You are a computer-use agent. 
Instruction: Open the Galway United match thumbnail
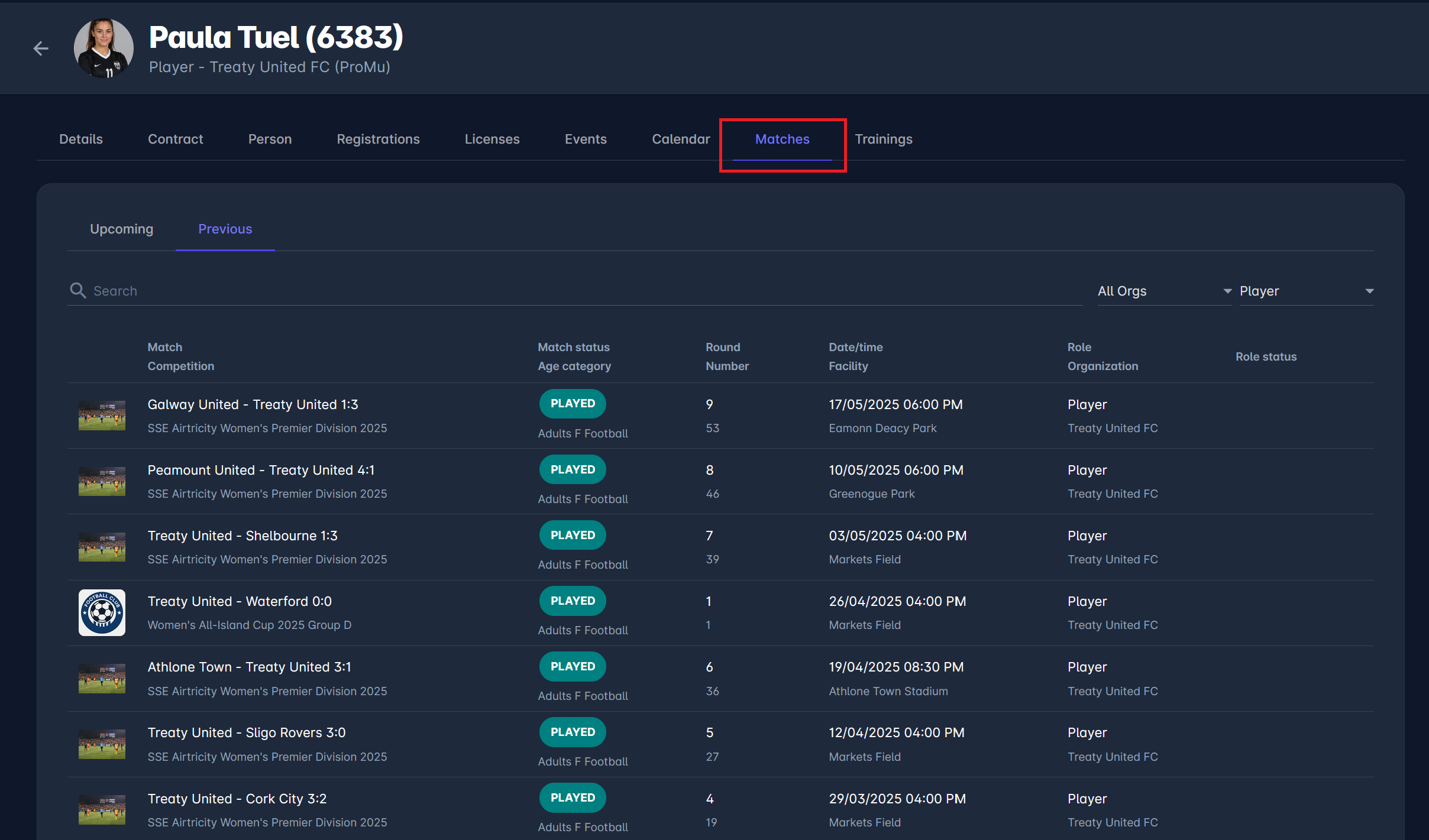click(102, 415)
